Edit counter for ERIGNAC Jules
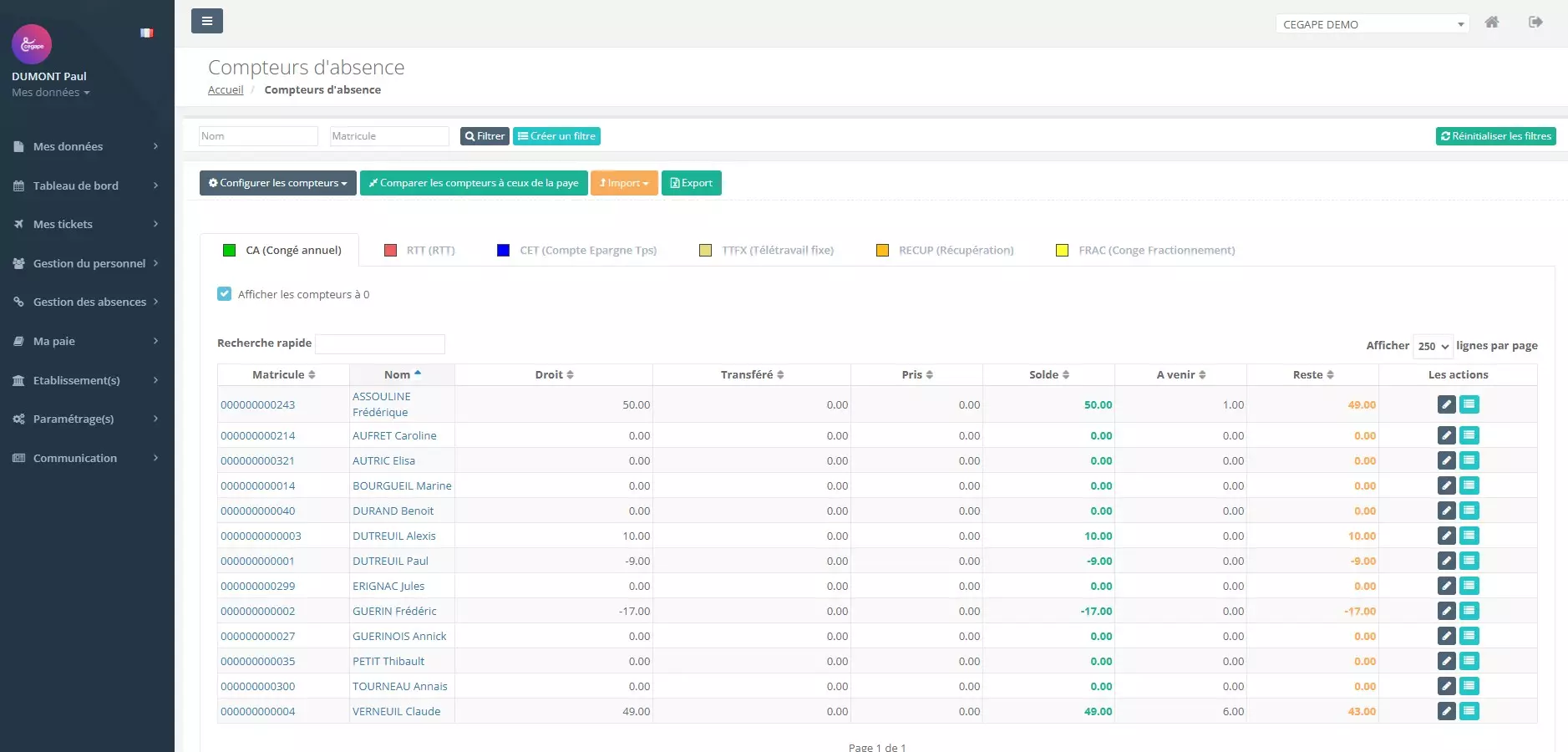Screen dimensions: 1568x752 point(1447,586)
